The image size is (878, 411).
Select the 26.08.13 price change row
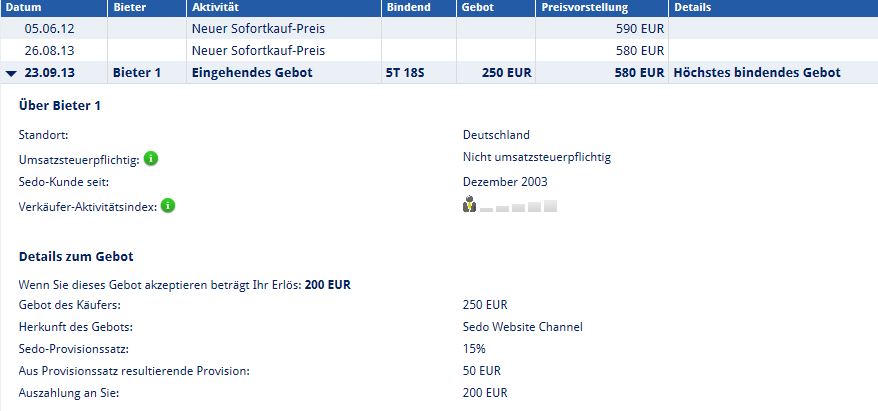pyautogui.click(x=439, y=50)
